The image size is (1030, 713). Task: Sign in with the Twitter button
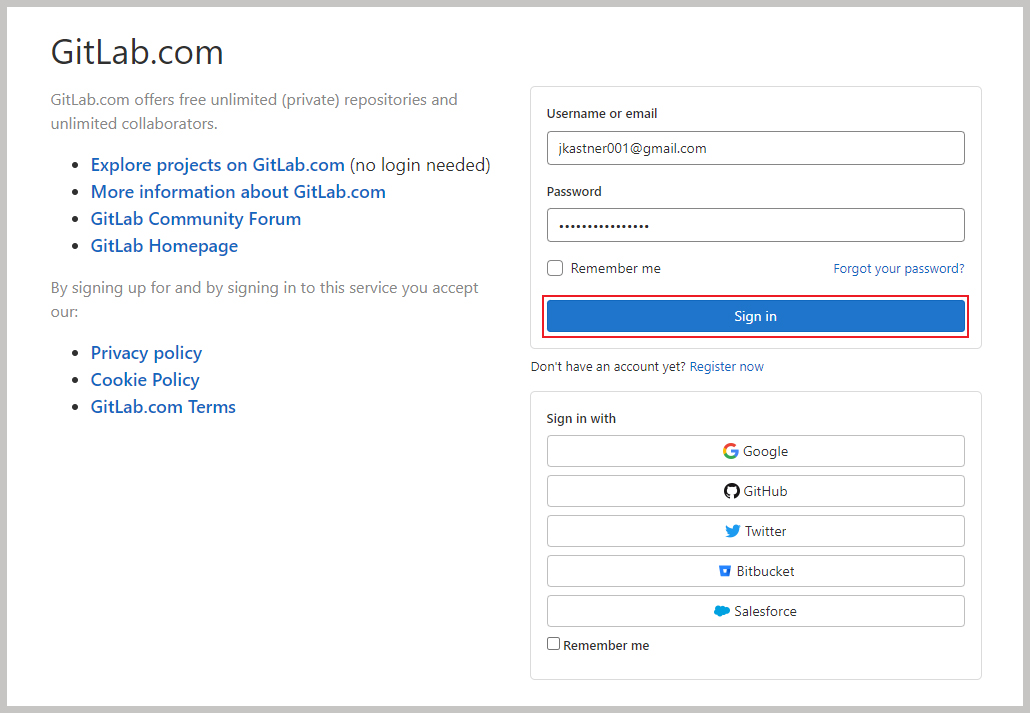point(755,531)
